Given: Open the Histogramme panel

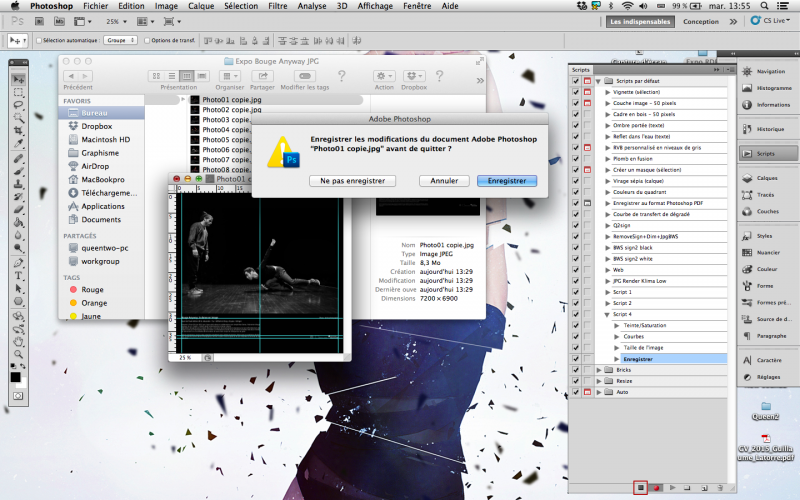Looking at the screenshot, I should click(x=768, y=88).
